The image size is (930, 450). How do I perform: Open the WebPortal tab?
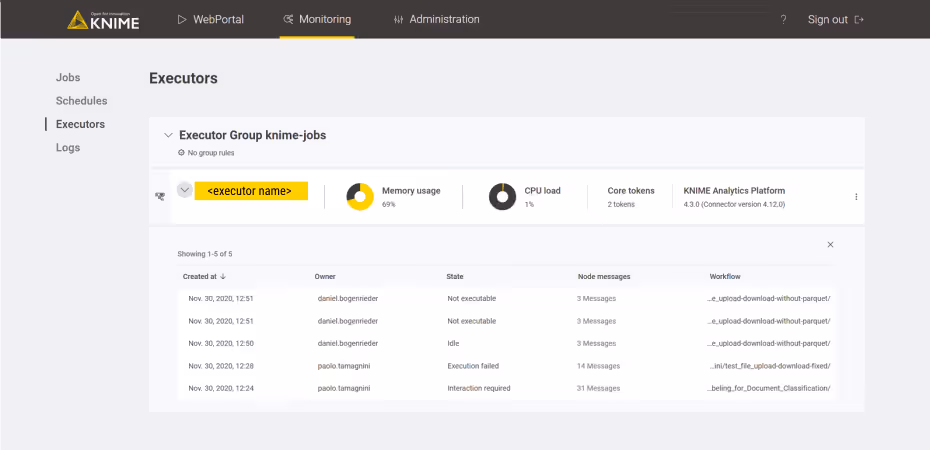tap(211, 20)
